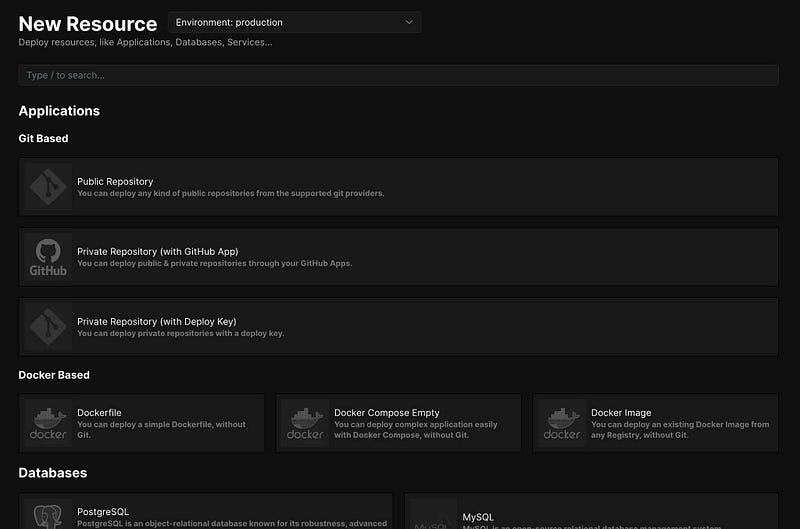This screenshot has width=800, height=529.
Task: Click 'complex application easily with Docker Compose' description
Action: tap(415, 430)
